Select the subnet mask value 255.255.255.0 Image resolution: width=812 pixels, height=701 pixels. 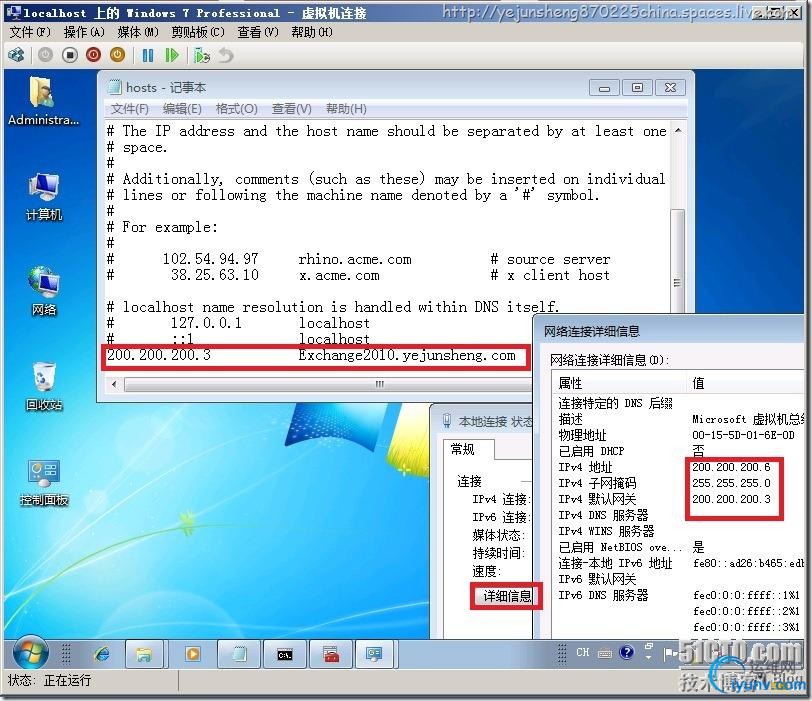click(731, 483)
